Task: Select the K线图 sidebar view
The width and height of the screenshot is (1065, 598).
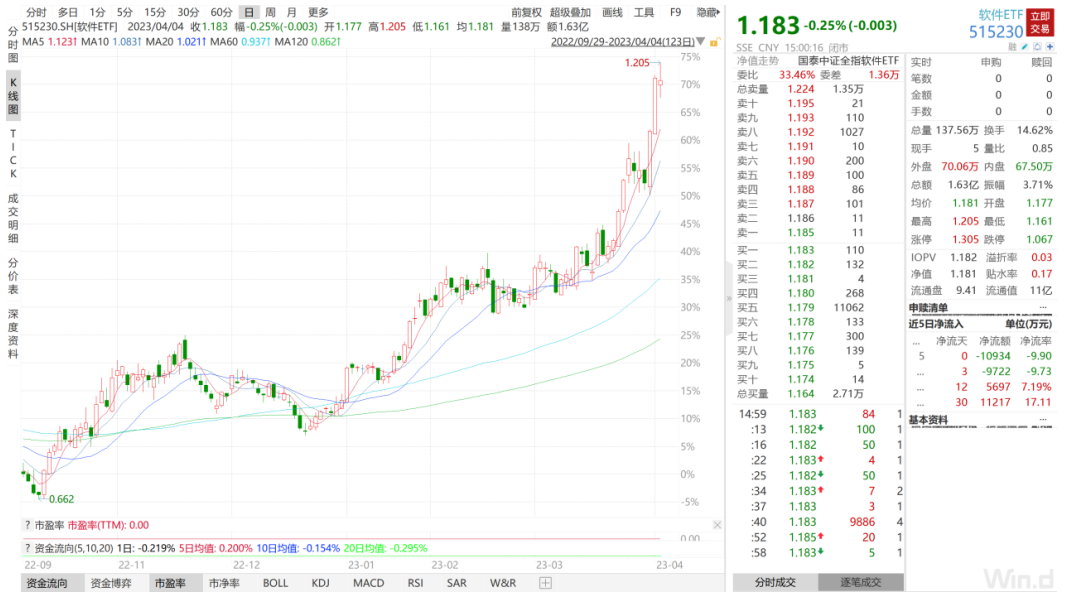Action: click(13, 96)
